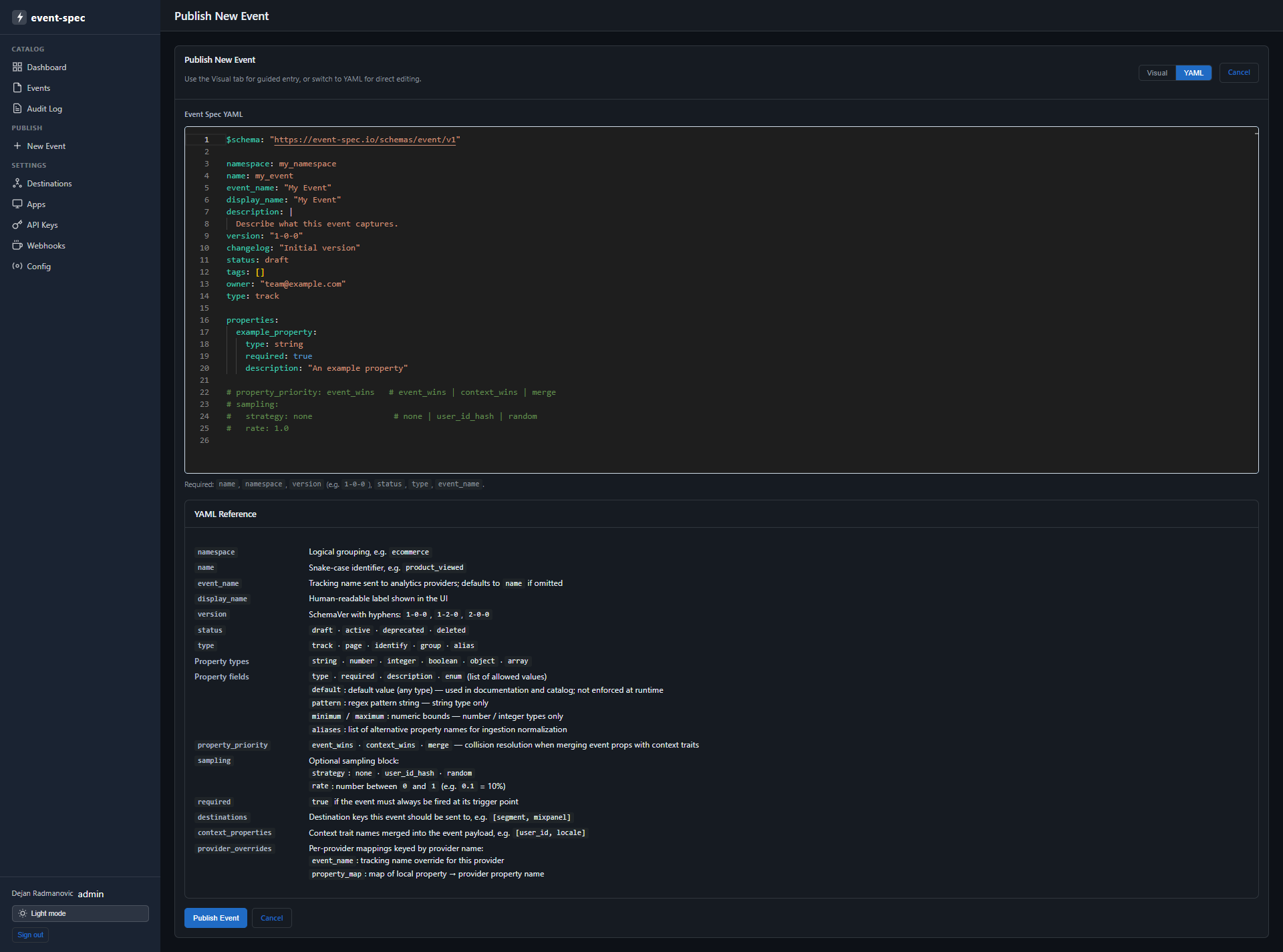The width and height of the screenshot is (1283, 952).
Task: Toggle Light mode
Action: 80,913
